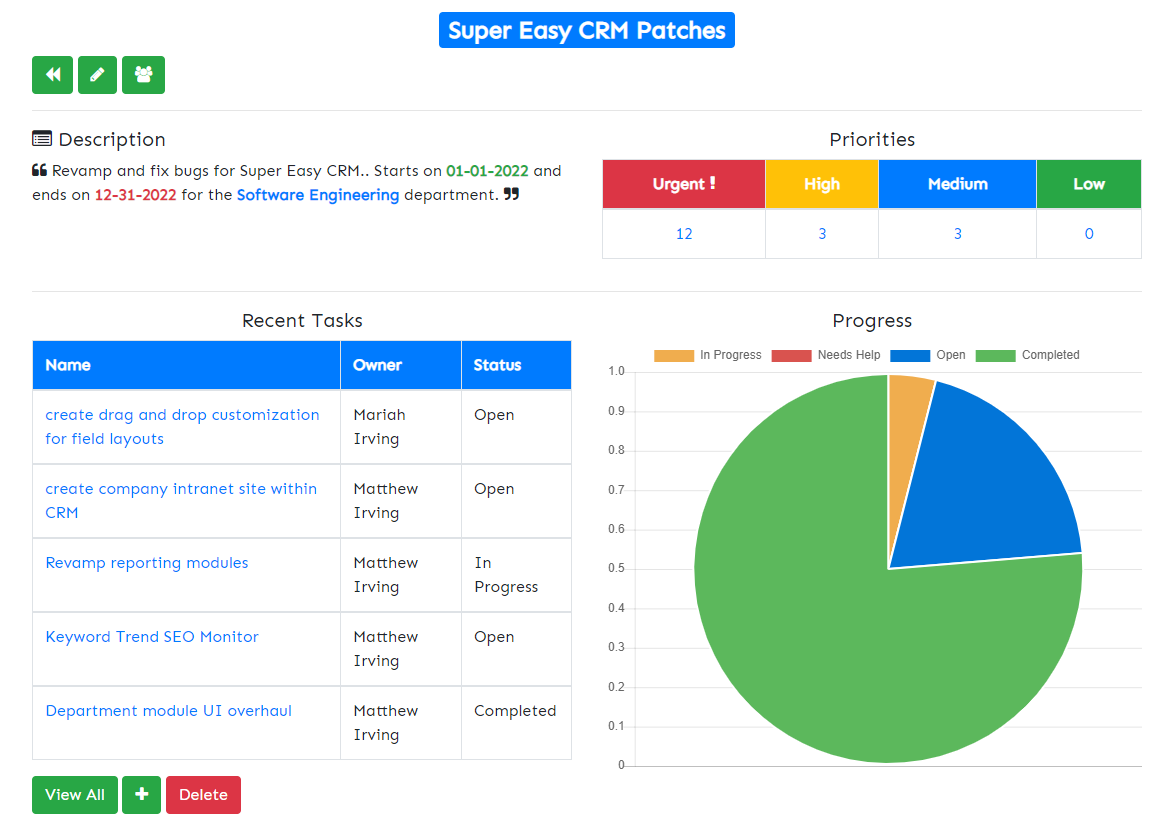
Task: Click the red Urgent header cell
Action: (684, 184)
